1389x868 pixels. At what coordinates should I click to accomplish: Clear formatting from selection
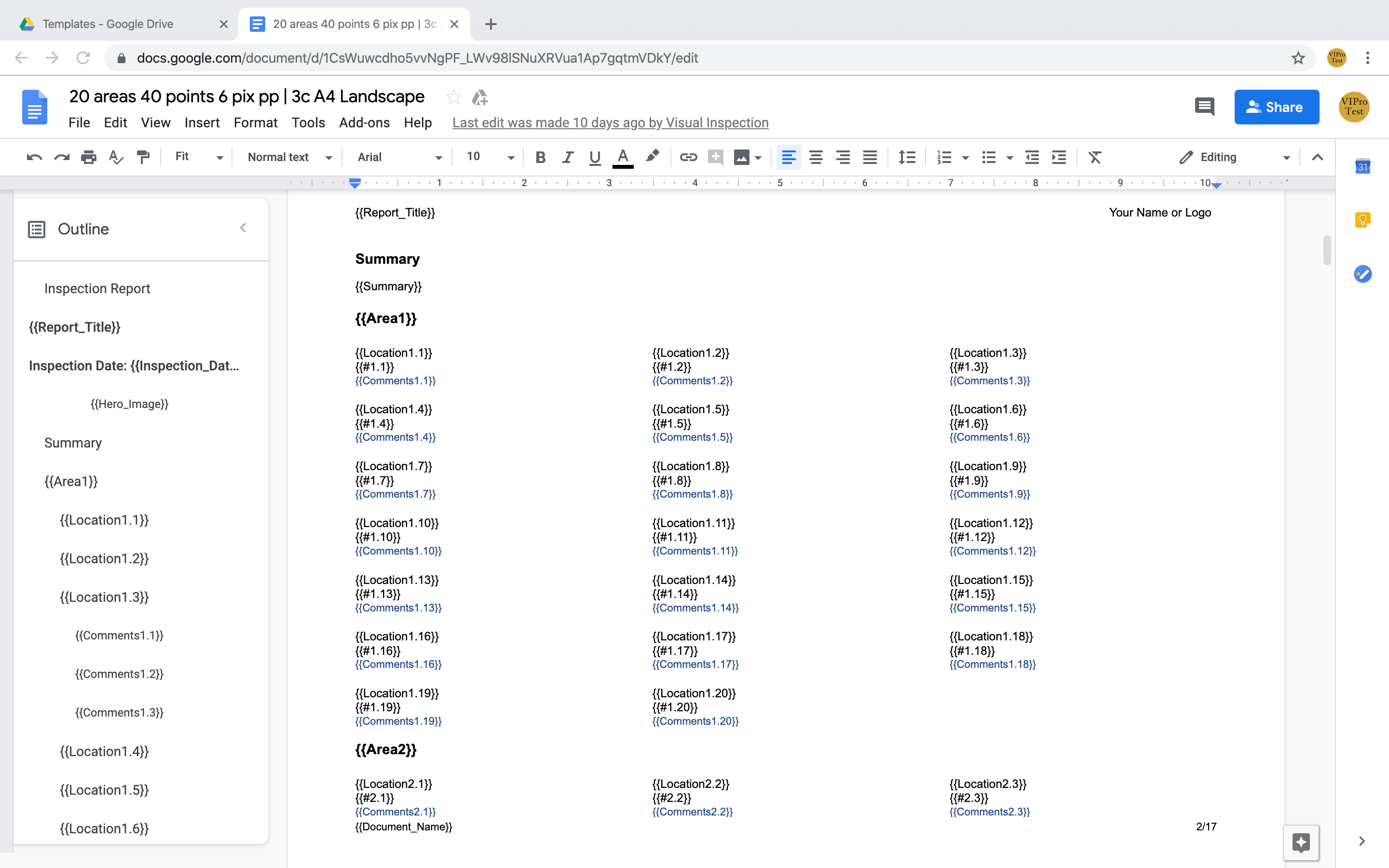click(1095, 157)
